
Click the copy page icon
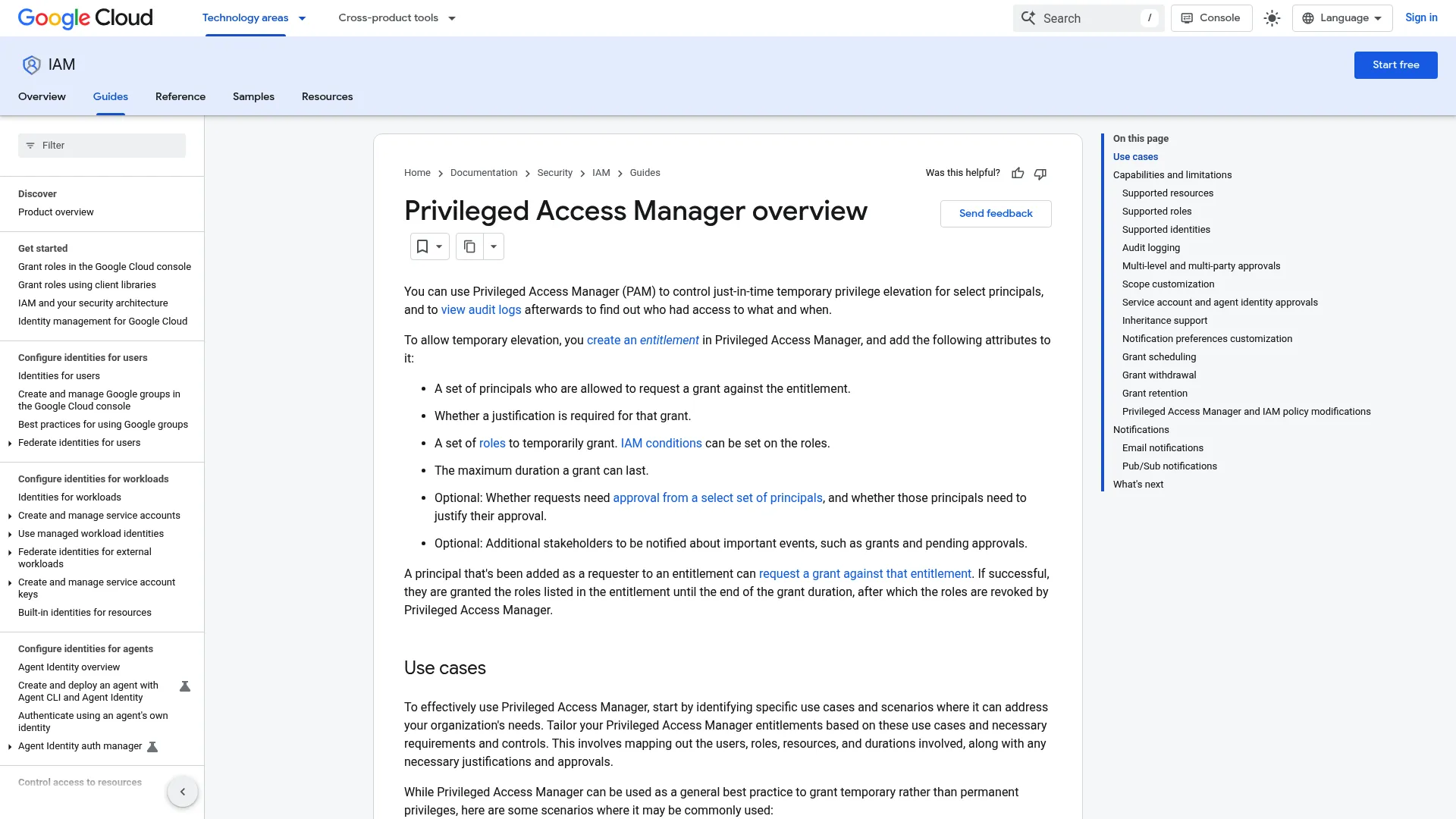(x=469, y=246)
